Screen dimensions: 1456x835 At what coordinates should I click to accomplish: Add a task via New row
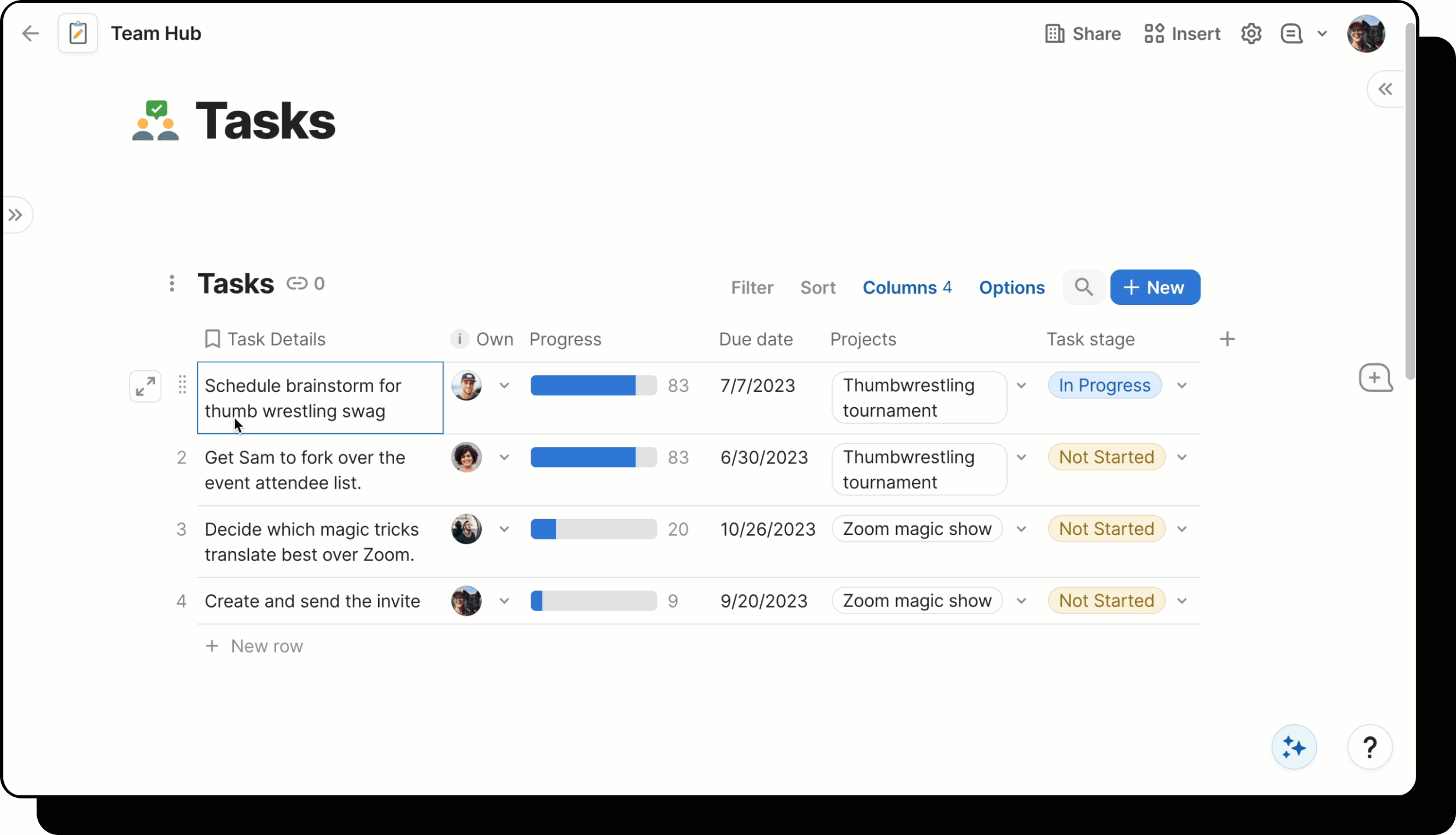coord(254,646)
